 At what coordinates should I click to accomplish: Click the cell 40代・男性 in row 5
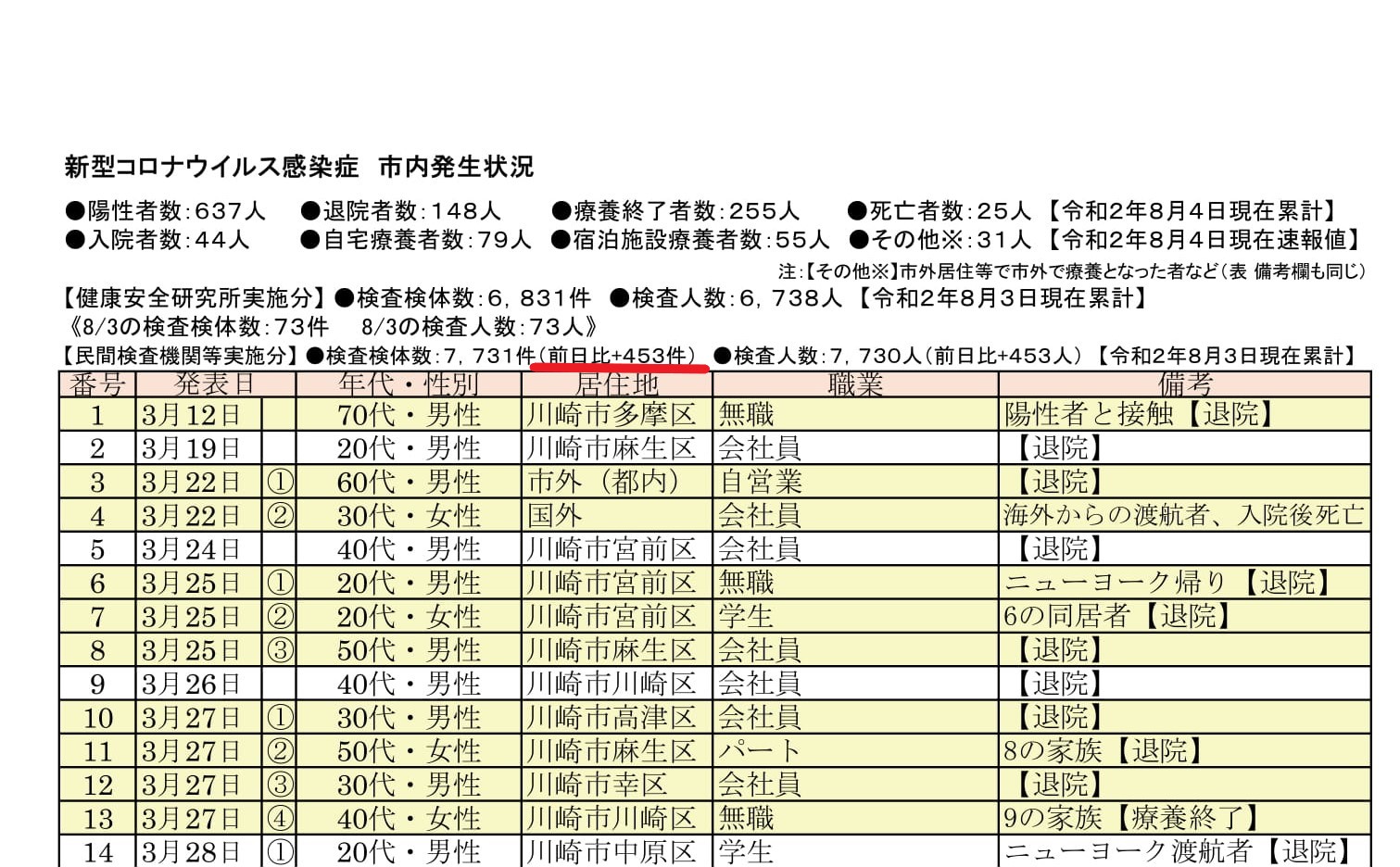tap(409, 549)
